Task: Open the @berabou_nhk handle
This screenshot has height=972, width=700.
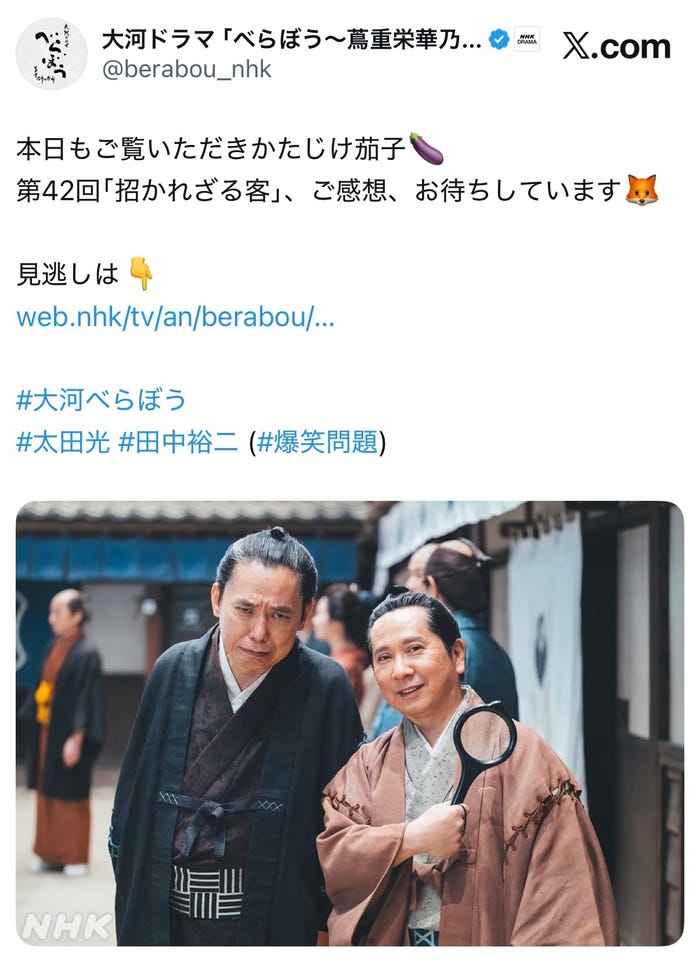Action: pyautogui.click(x=187, y=69)
